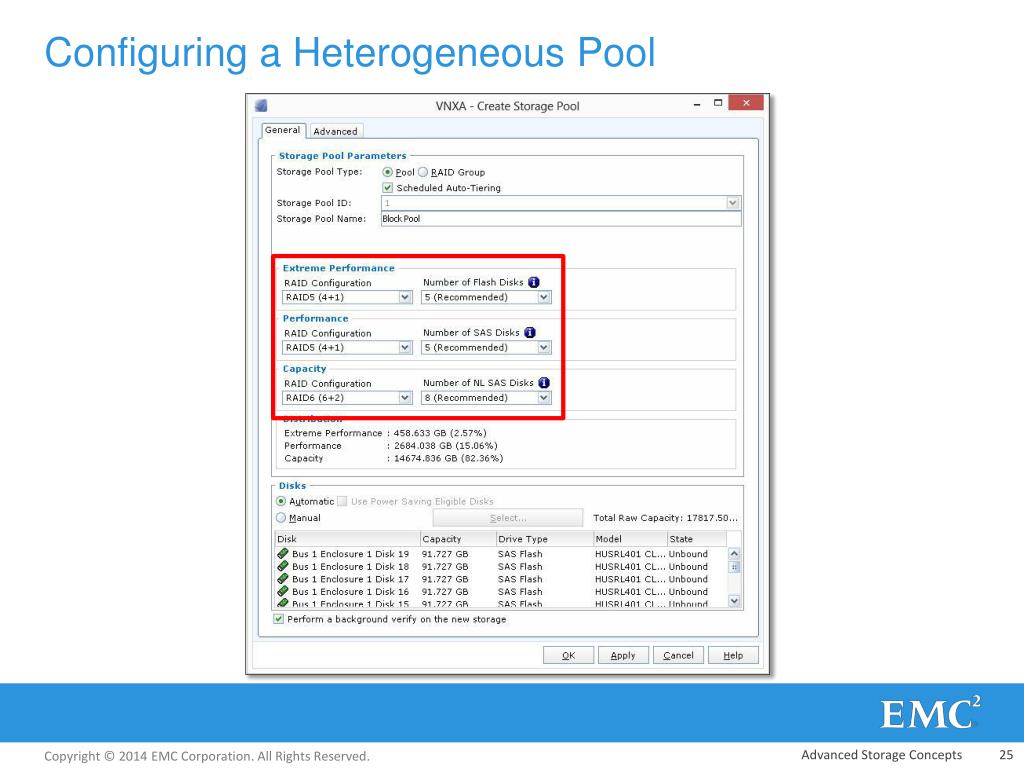
Task: Click the disk icon for Bus 1 Enclosure 1 Disk 18
Action: [283, 566]
